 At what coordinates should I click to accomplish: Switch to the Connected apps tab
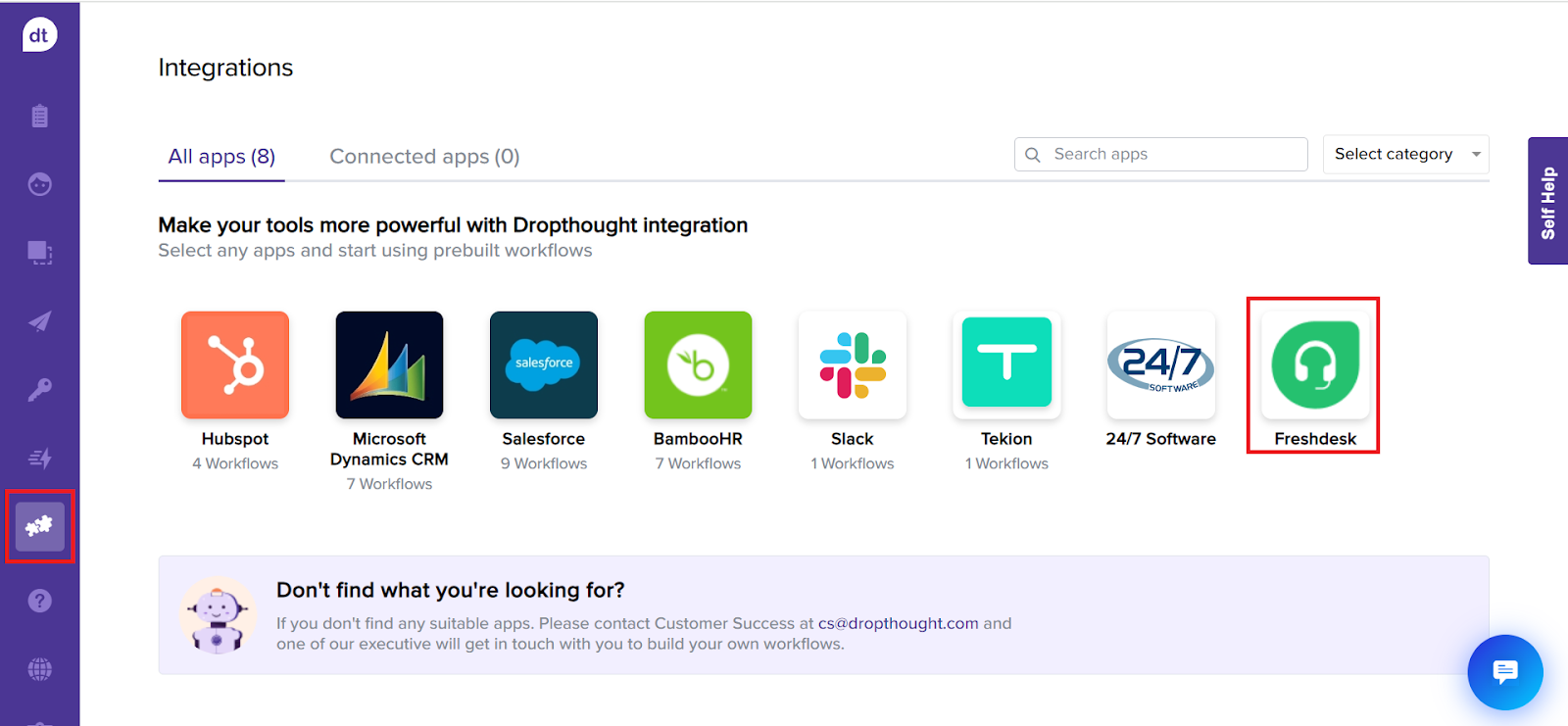[424, 157]
